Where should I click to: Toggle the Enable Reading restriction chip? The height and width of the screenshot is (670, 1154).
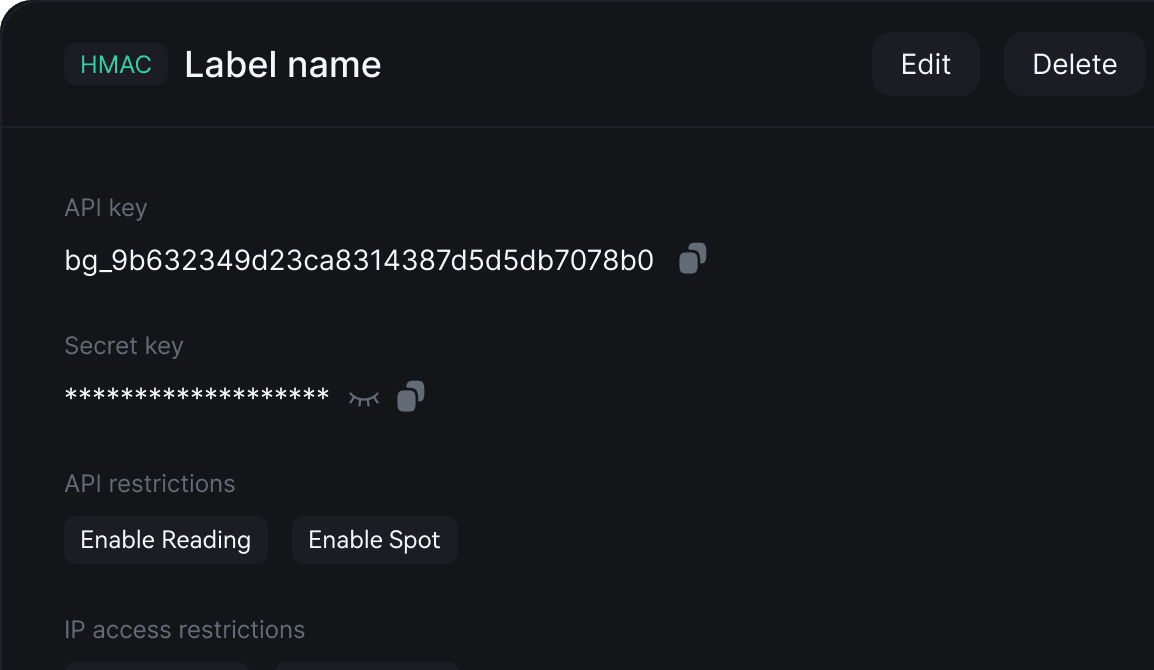click(166, 540)
